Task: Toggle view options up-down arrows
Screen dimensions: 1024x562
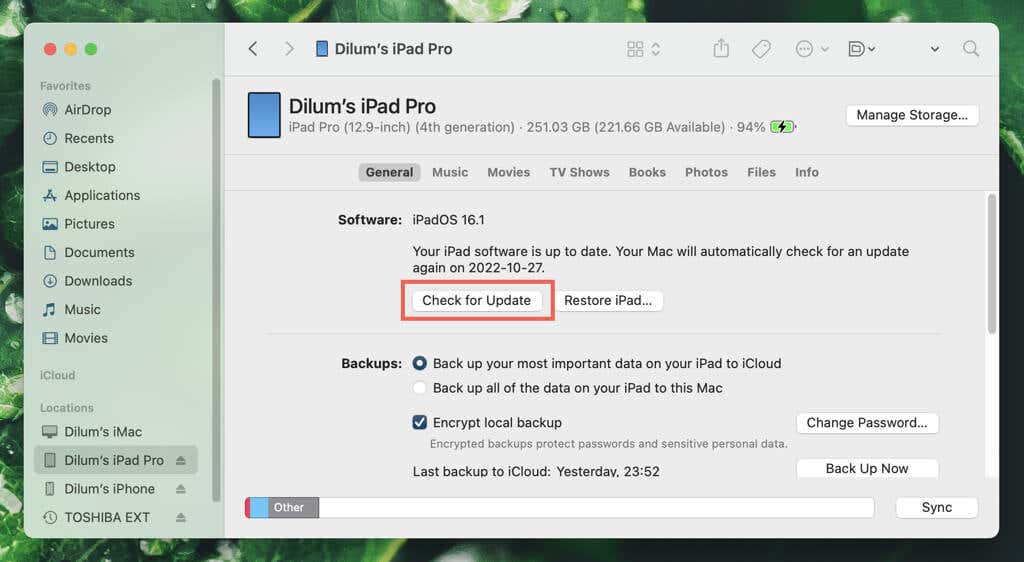Action: 656,49
